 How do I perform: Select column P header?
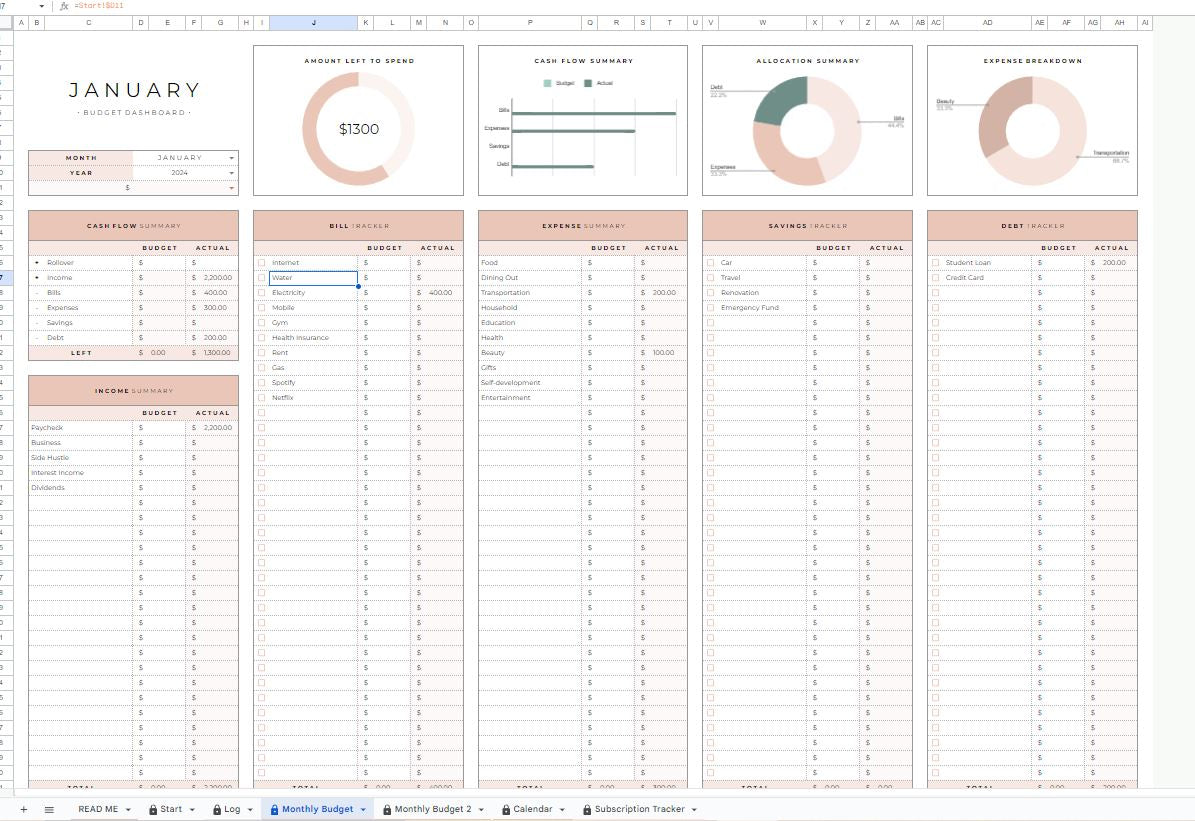tap(530, 23)
